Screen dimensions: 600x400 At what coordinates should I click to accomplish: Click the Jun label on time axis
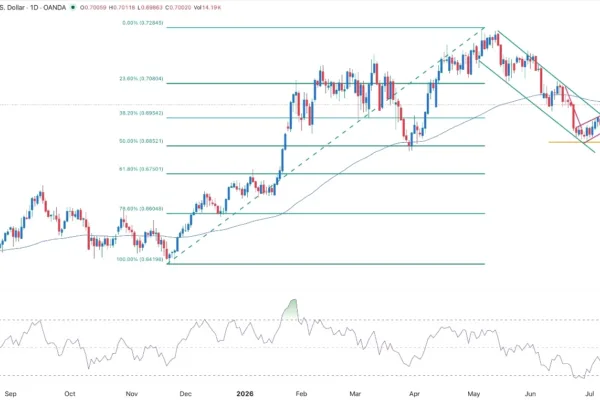click(530, 393)
